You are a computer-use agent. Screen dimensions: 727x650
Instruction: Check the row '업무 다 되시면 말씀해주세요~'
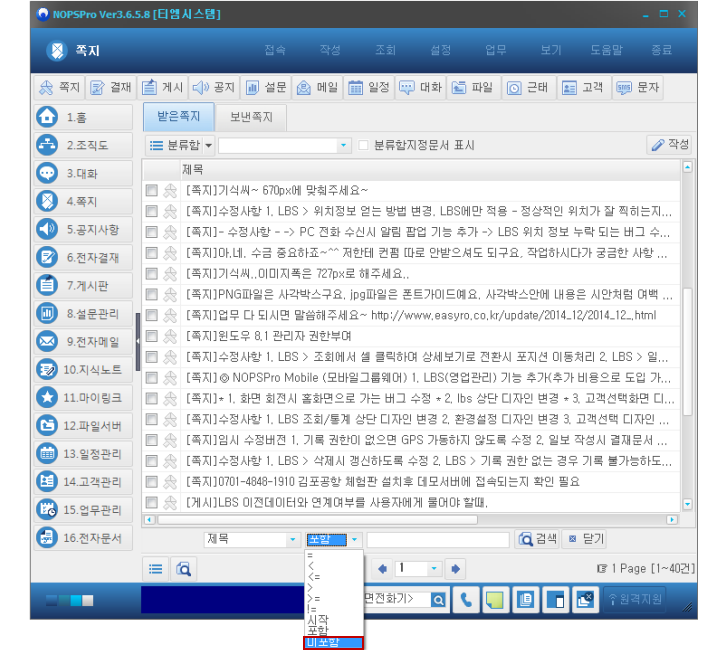152,315
